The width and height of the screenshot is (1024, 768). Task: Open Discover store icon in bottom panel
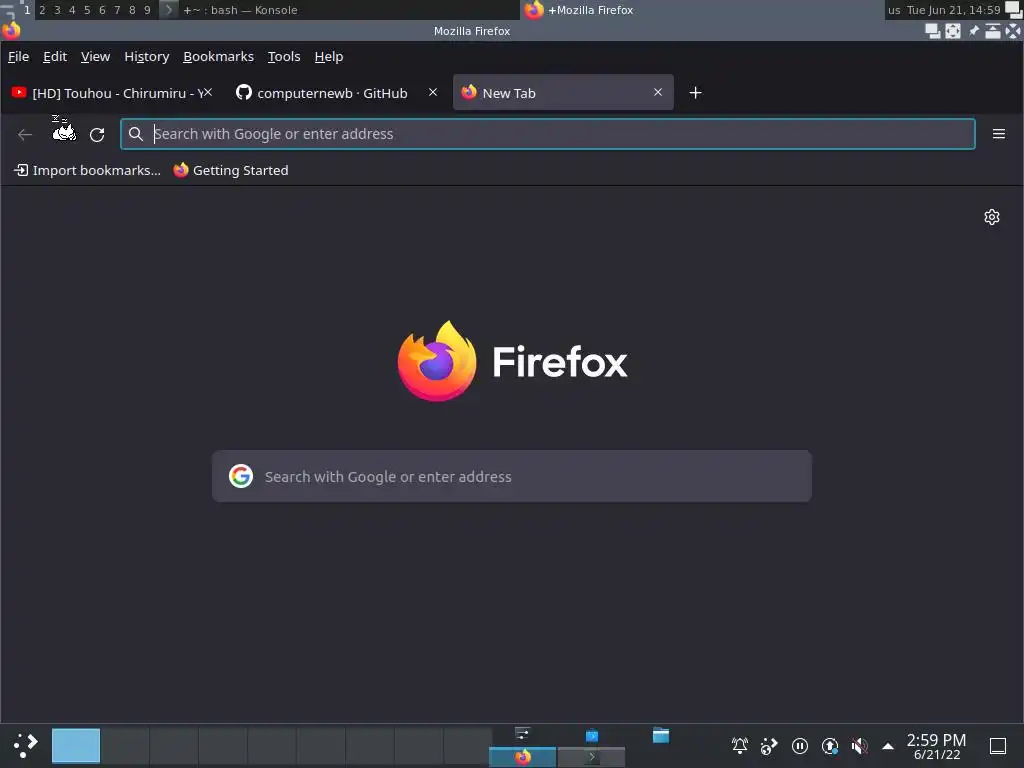click(592, 735)
